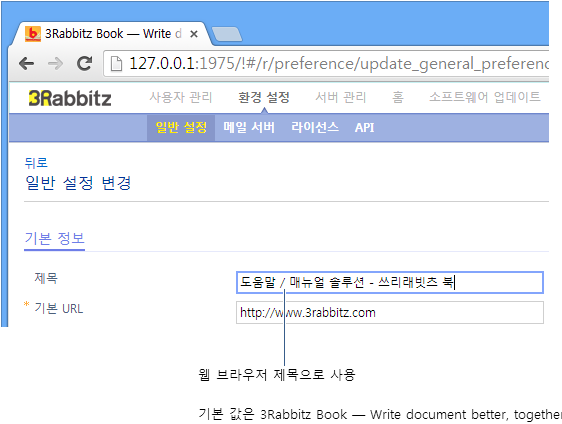Open 사용자 관리 menu

point(181,97)
